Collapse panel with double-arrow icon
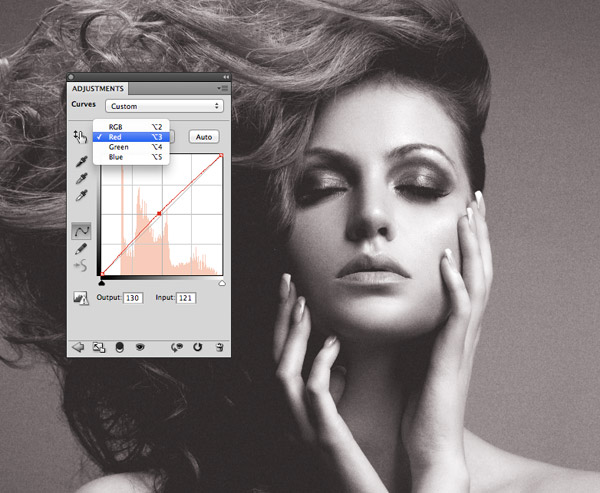Viewport: 600px width, 493px height. [226, 77]
